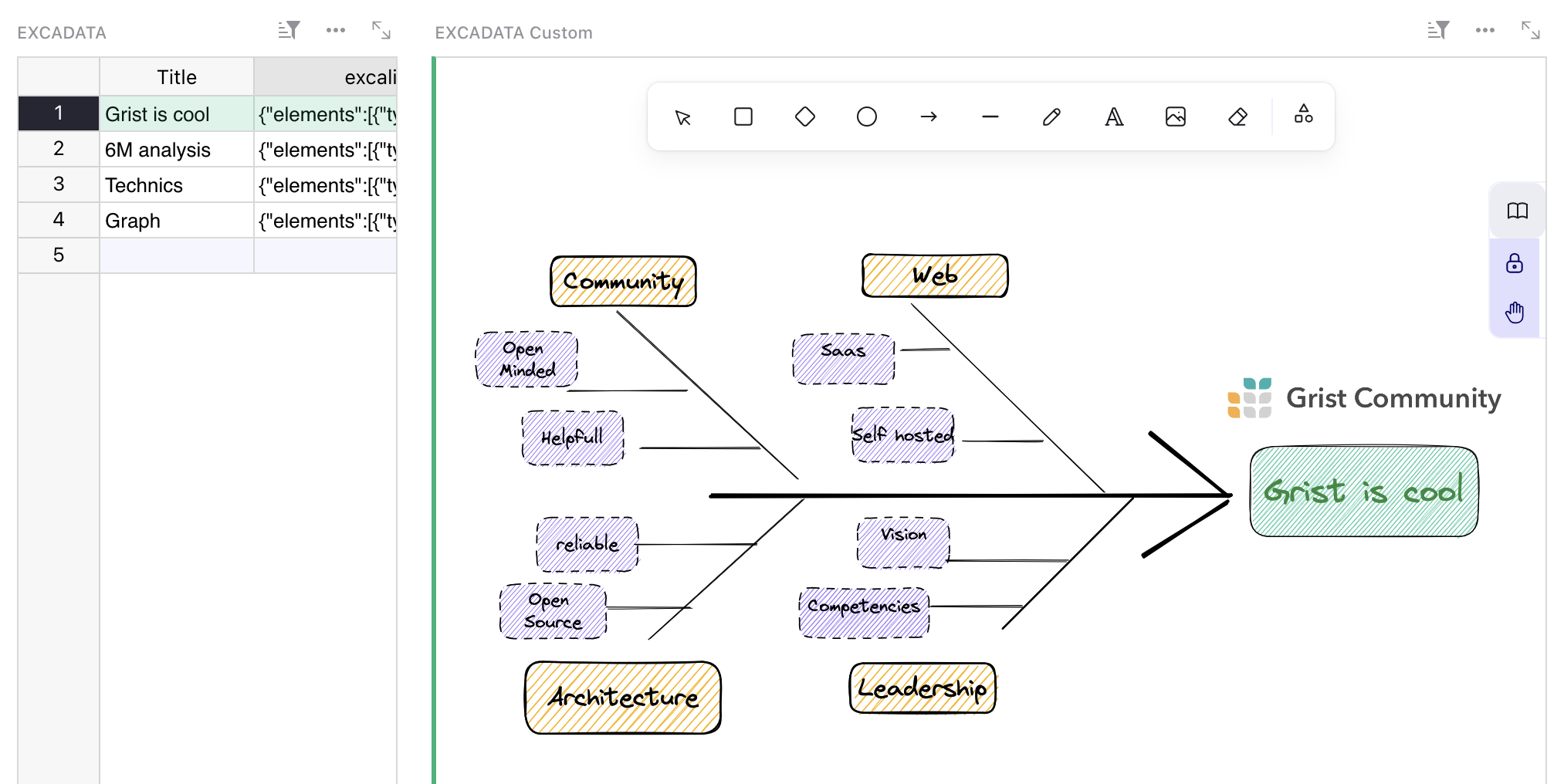1564x784 pixels.
Task: Select the Ellipse shape tool
Action: [x=866, y=117]
